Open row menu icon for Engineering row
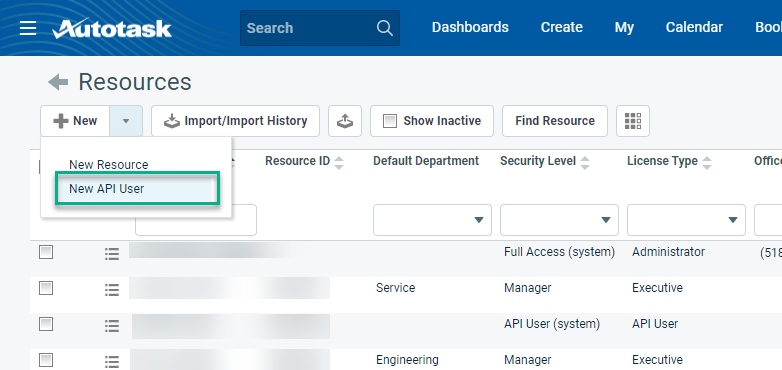 click(112, 362)
